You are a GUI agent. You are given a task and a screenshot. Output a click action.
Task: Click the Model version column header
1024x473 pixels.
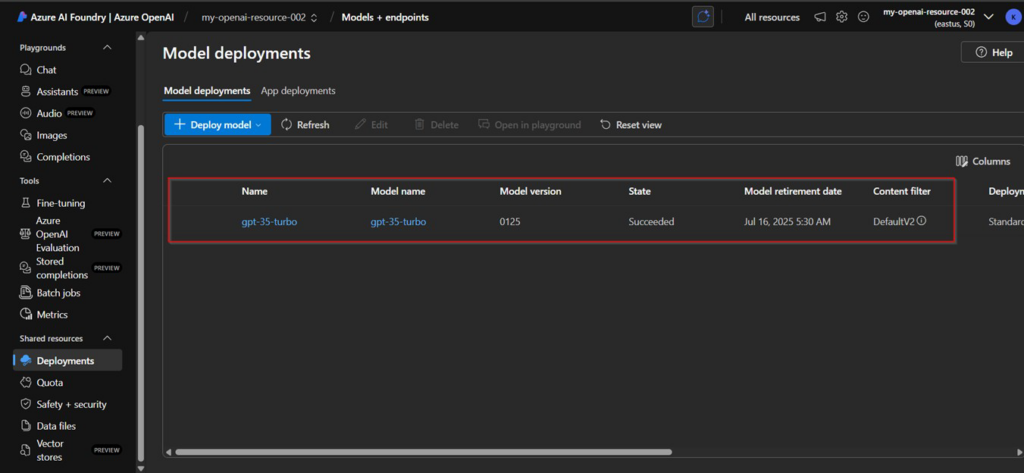[x=530, y=191]
